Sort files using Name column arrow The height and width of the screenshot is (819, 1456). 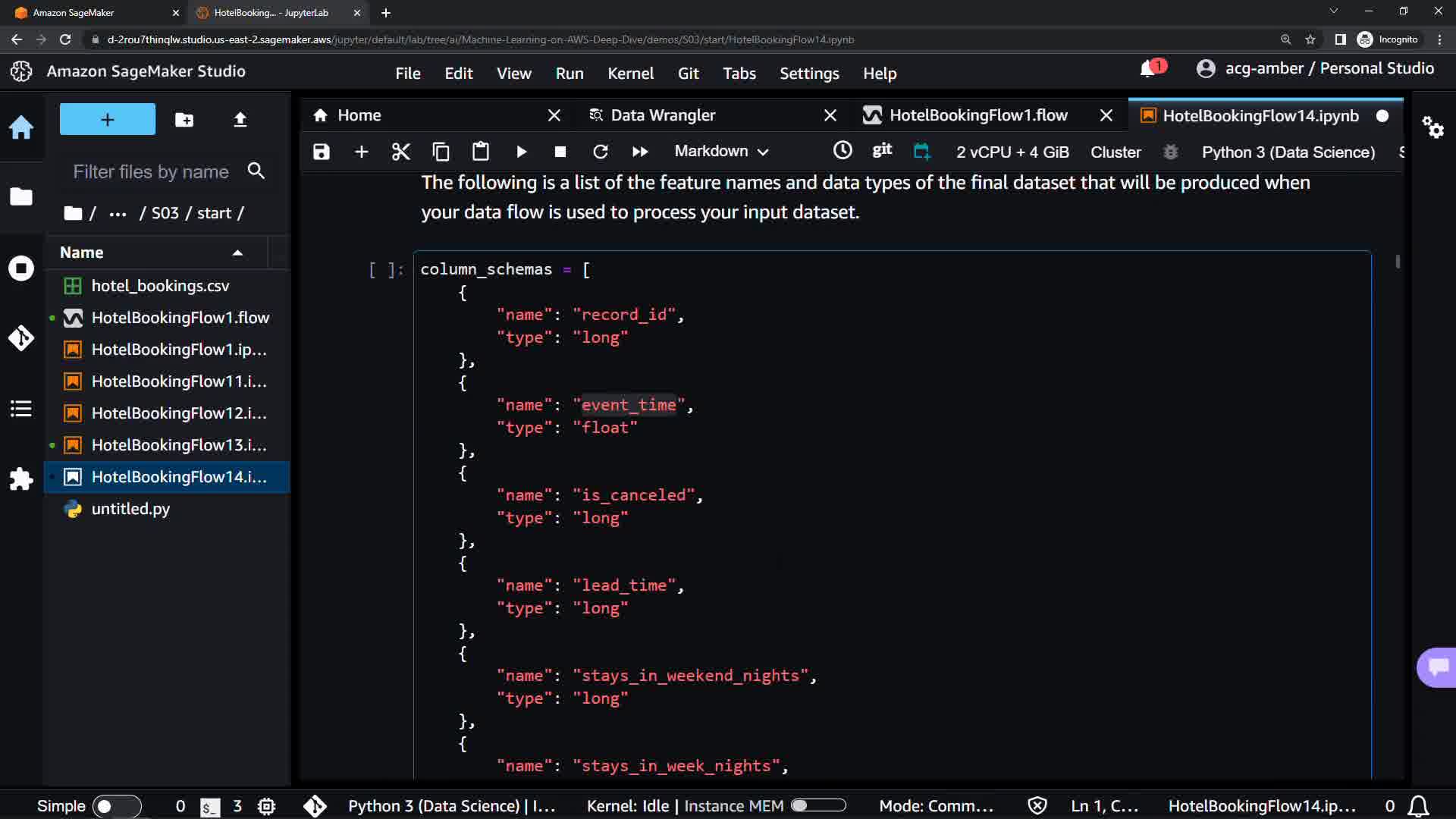click(x=237, y=253)
